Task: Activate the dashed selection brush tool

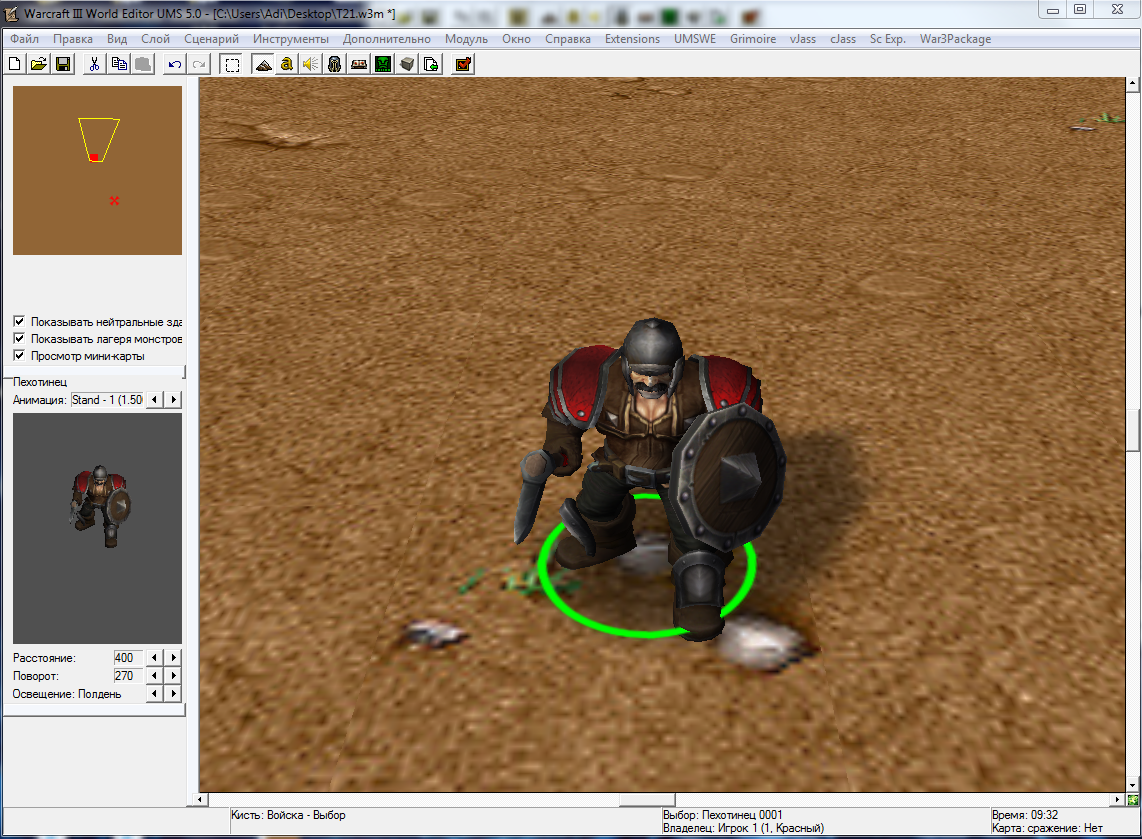Action: pyautogui.click(x=232, y=64)
